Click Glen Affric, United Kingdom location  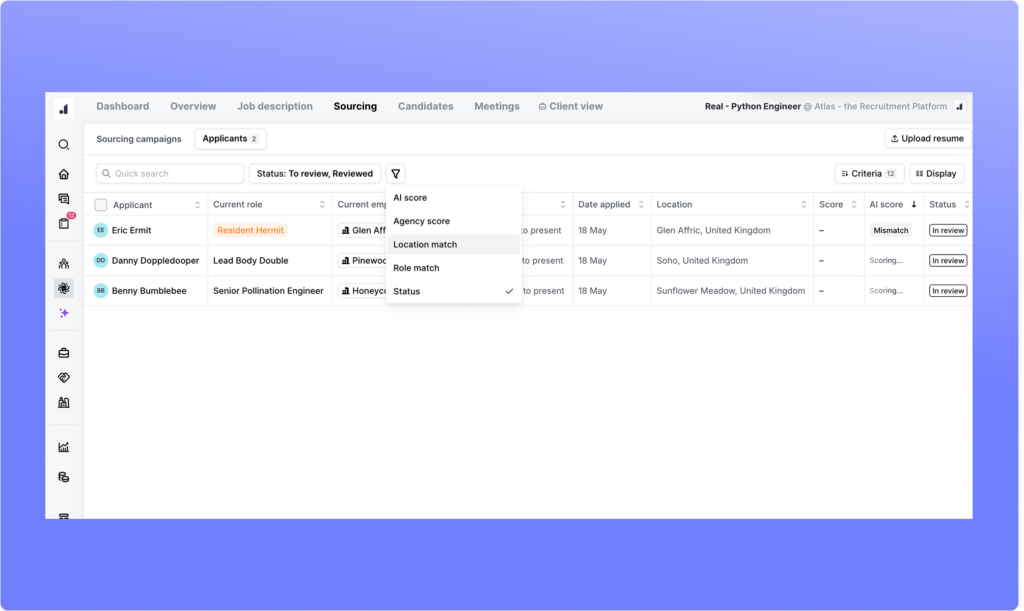tap(713, 230)
